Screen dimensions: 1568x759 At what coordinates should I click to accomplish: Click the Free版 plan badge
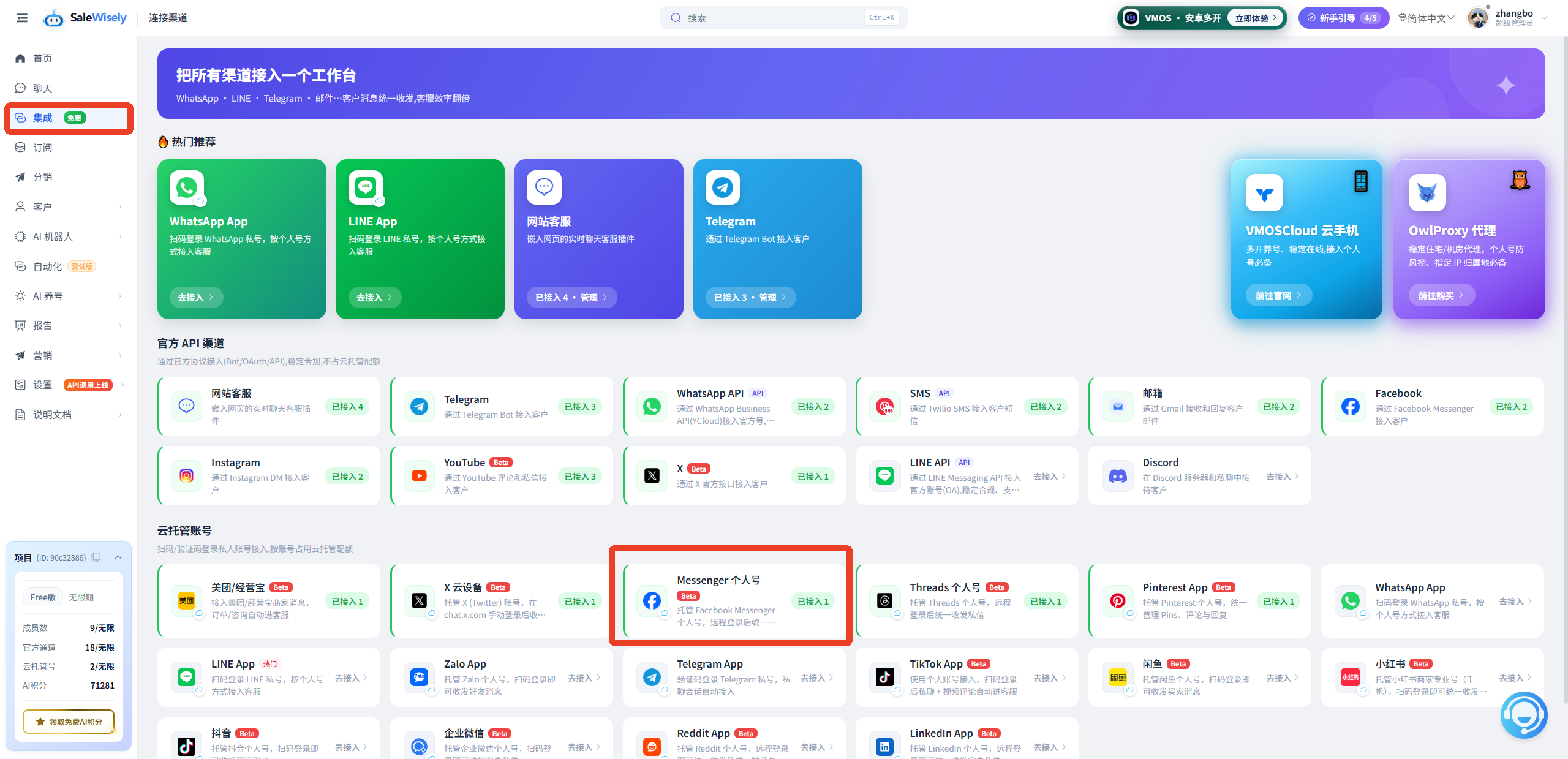point(43,597)
